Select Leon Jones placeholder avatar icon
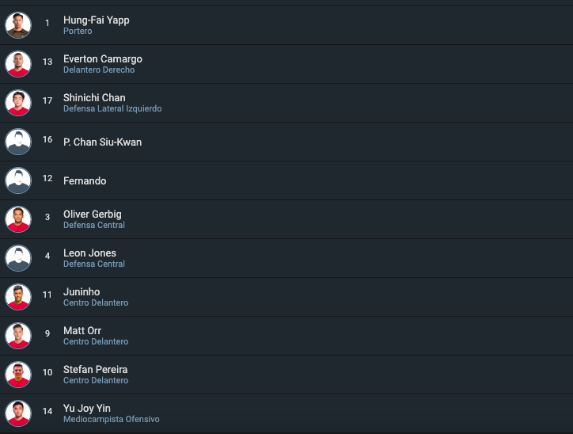The height and width of the screenshot is (434, 573). 18,258
